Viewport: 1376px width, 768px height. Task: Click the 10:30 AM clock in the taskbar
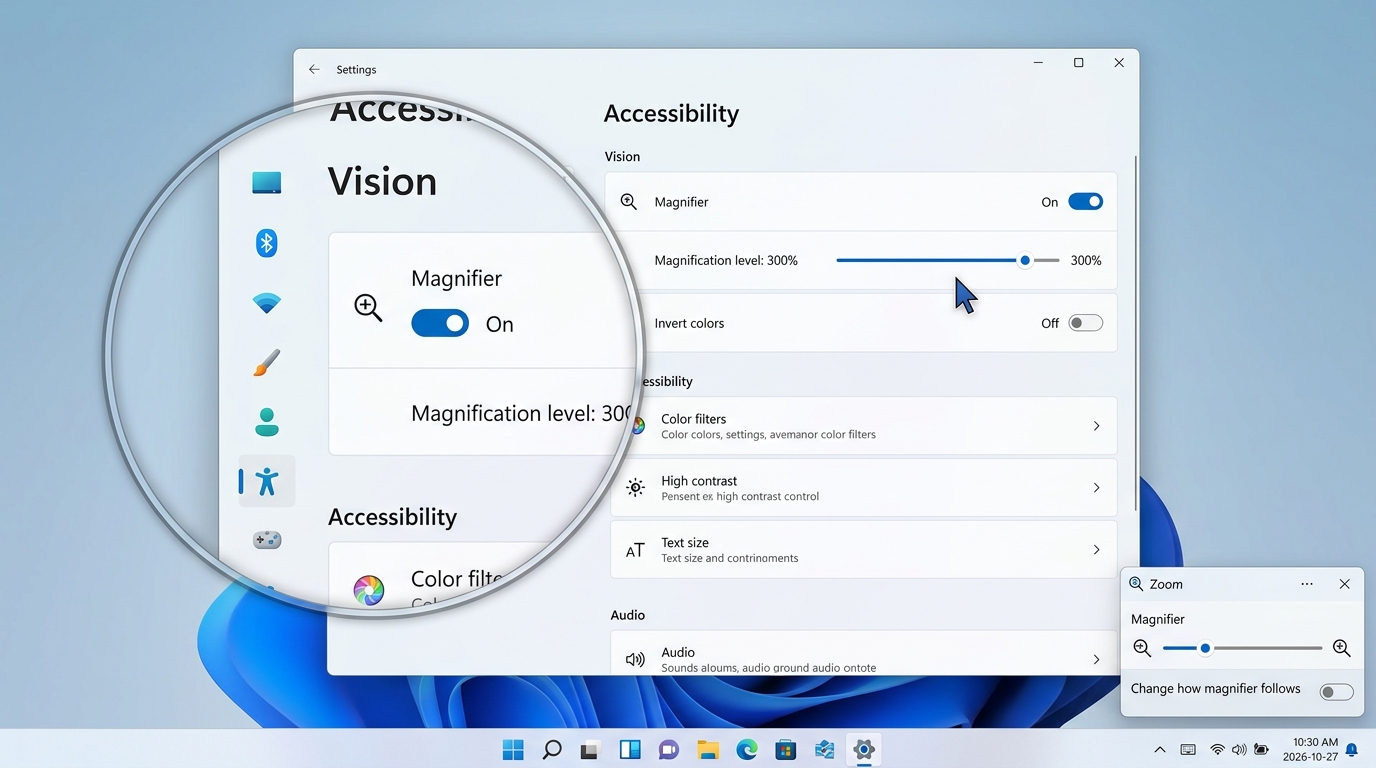[x=1315, y=742]
